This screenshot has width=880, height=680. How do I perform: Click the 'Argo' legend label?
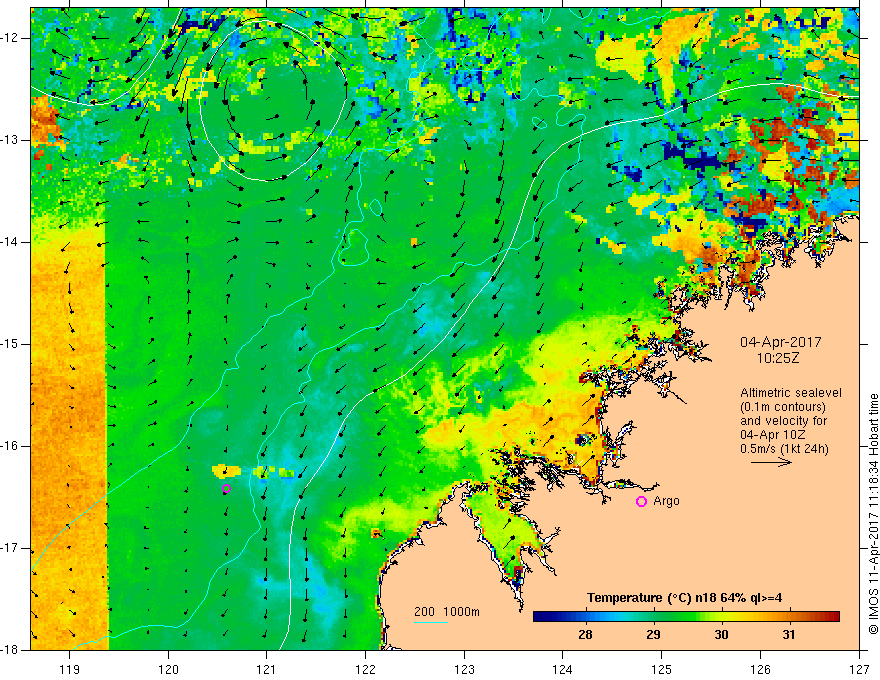666,501
